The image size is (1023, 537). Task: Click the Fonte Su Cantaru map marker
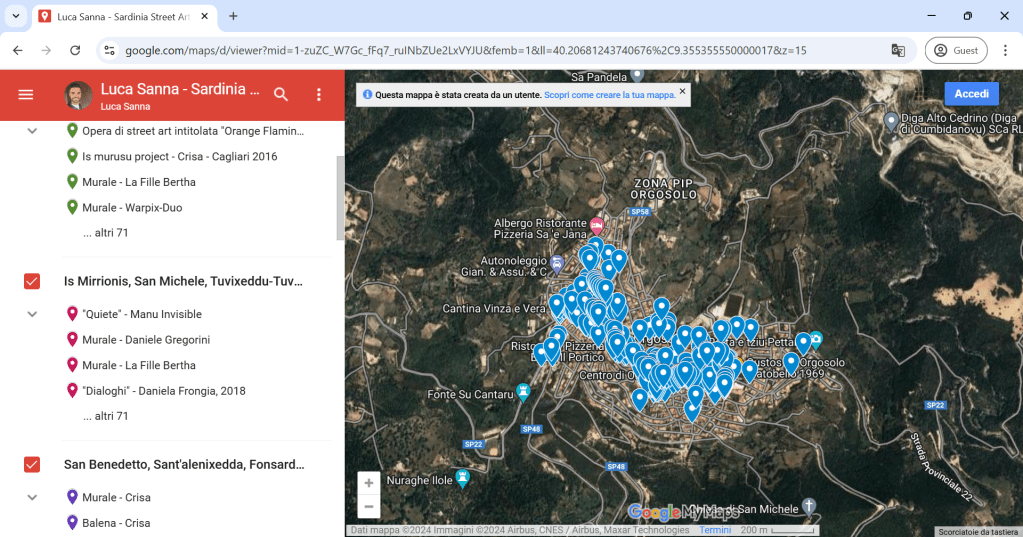pyautogui.click(x=522, y=390)
